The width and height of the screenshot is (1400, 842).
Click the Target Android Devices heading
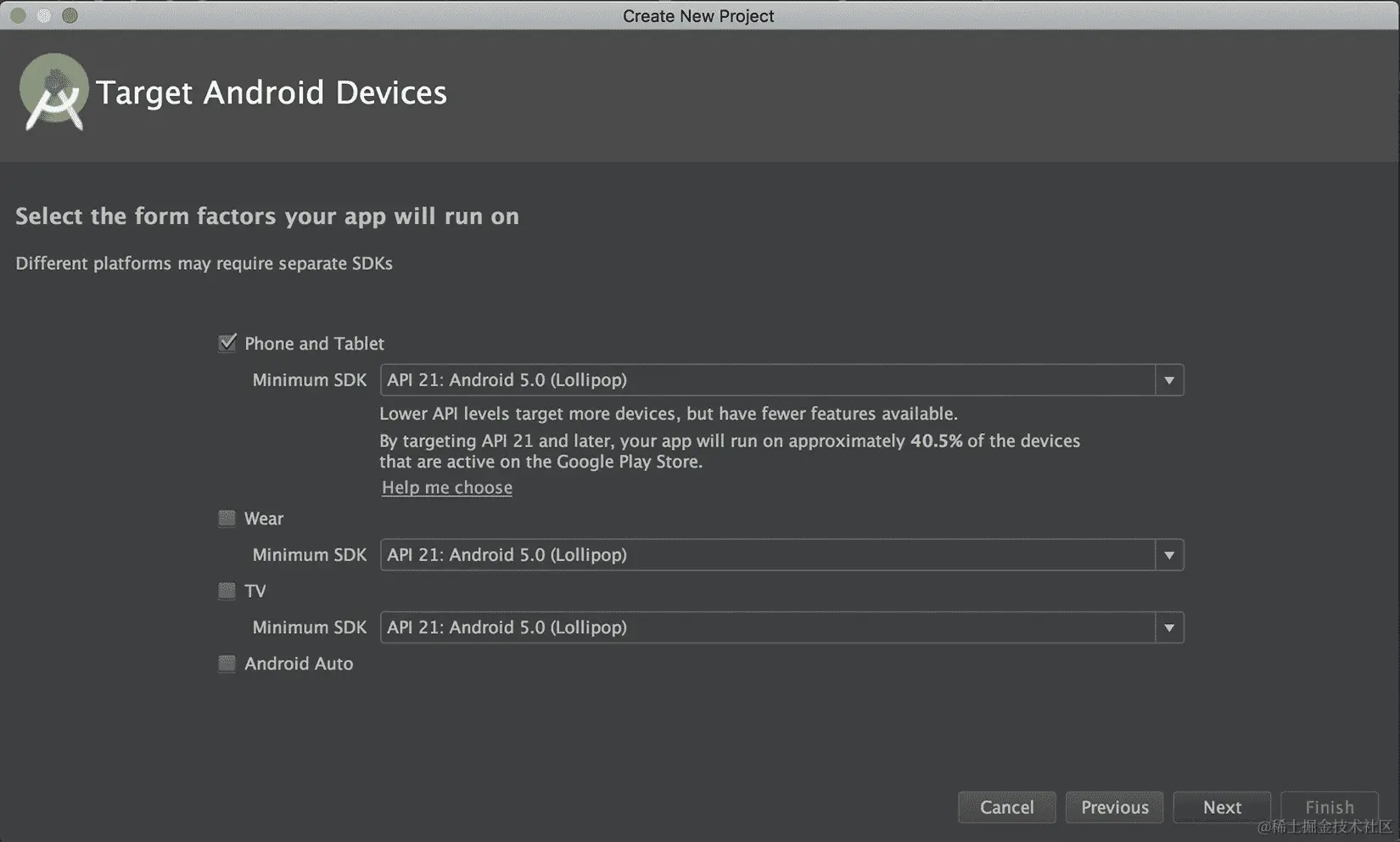(272, 93)
